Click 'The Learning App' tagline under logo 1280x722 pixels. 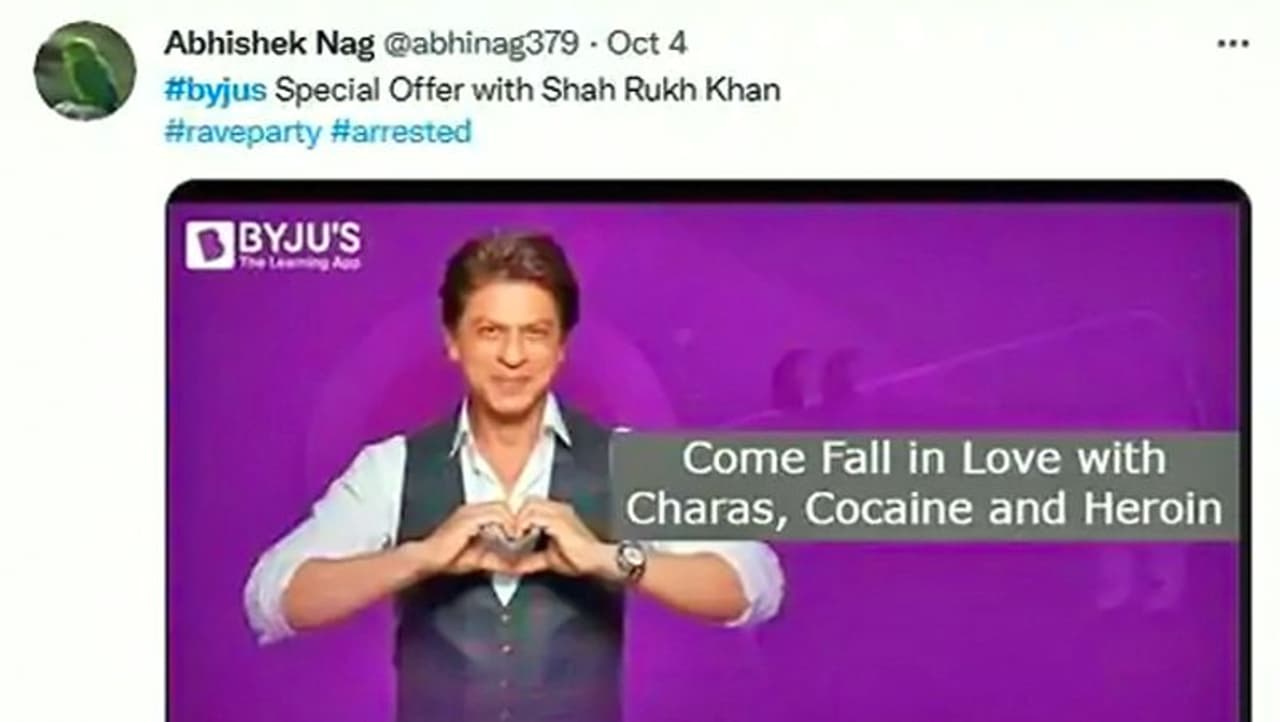coord(299,263)
